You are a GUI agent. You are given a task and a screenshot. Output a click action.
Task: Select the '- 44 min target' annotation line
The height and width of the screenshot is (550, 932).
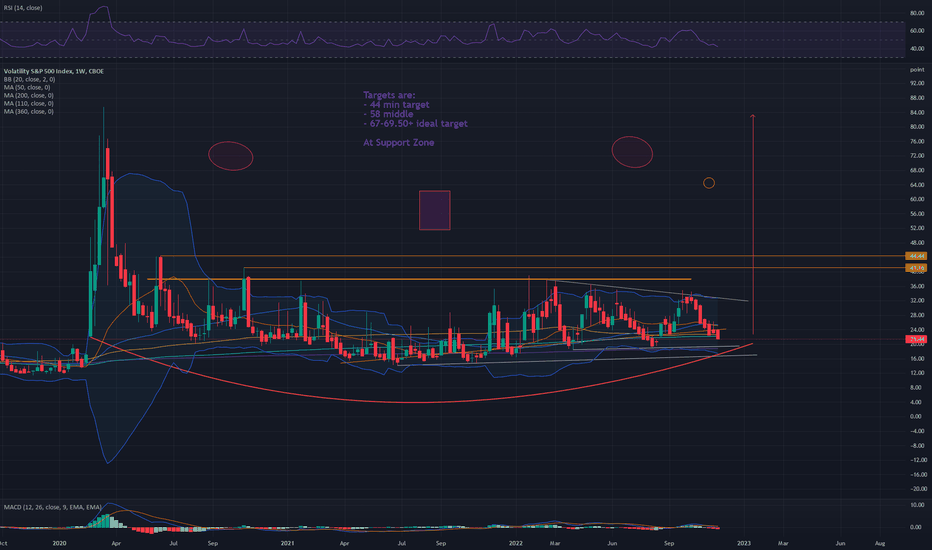[396, 105]
